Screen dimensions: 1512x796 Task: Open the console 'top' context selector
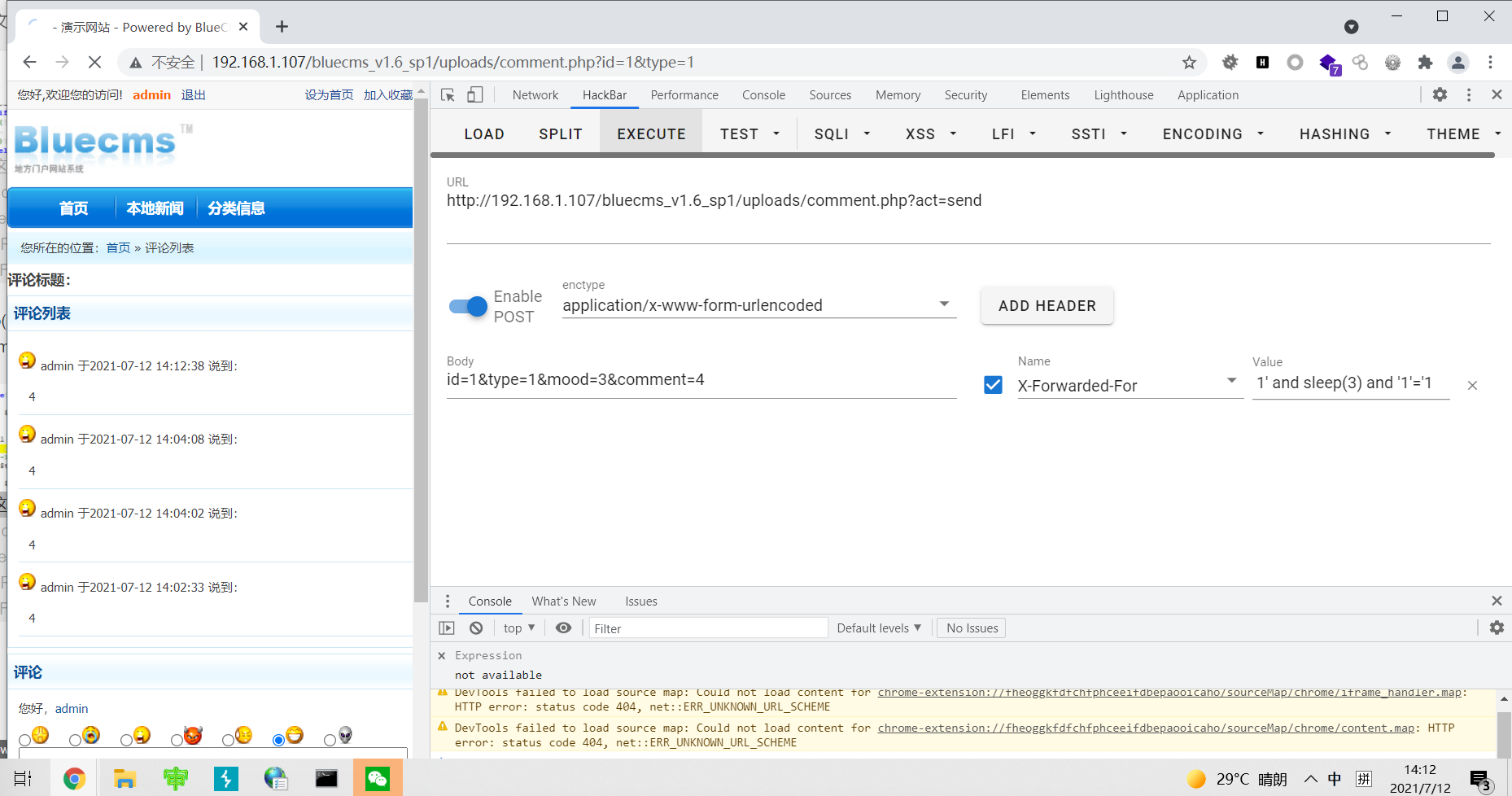pos(519,628)
